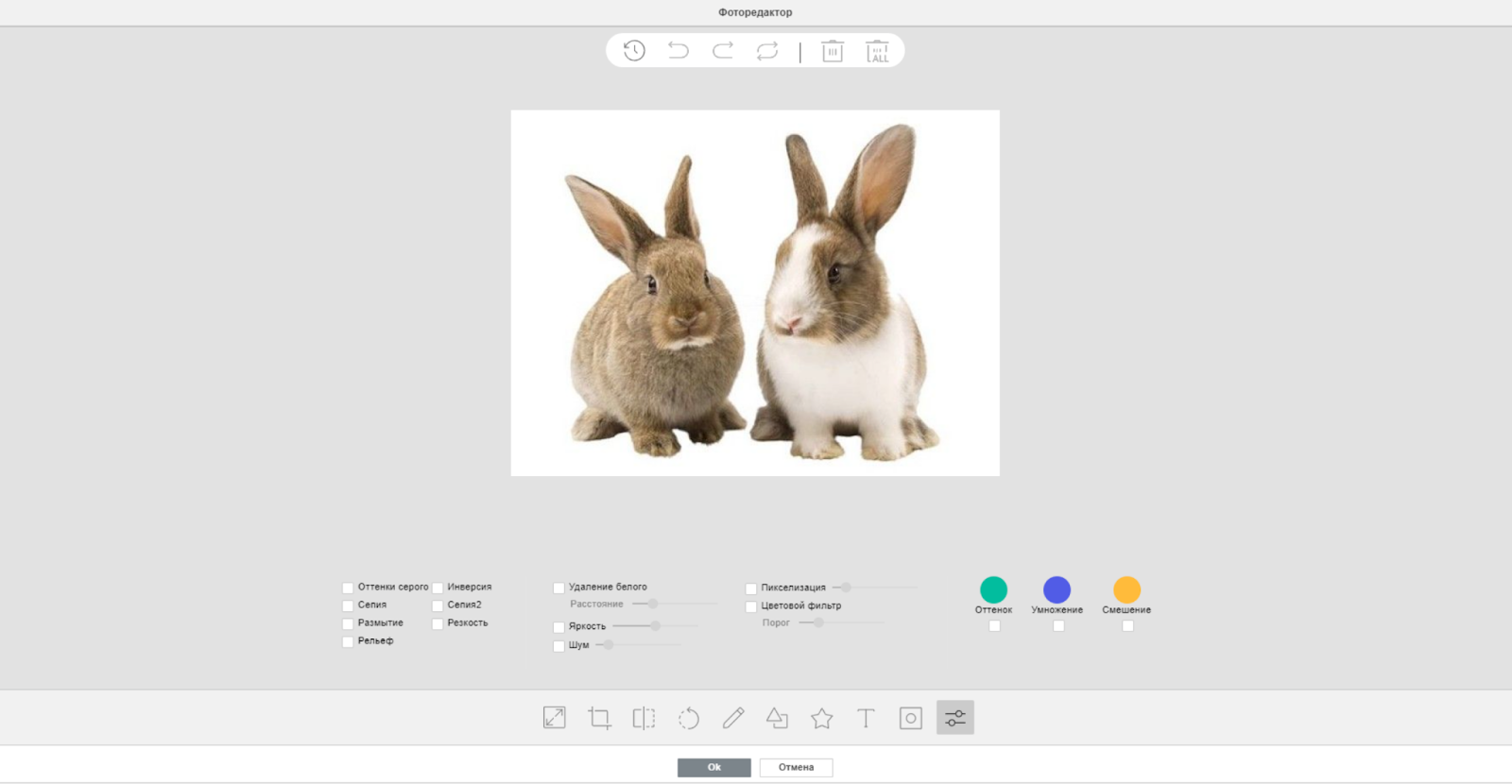This screenshot has width=1512, height=784.
Task: Select the Draw pencil tool
Action: [x=733, y=718]
